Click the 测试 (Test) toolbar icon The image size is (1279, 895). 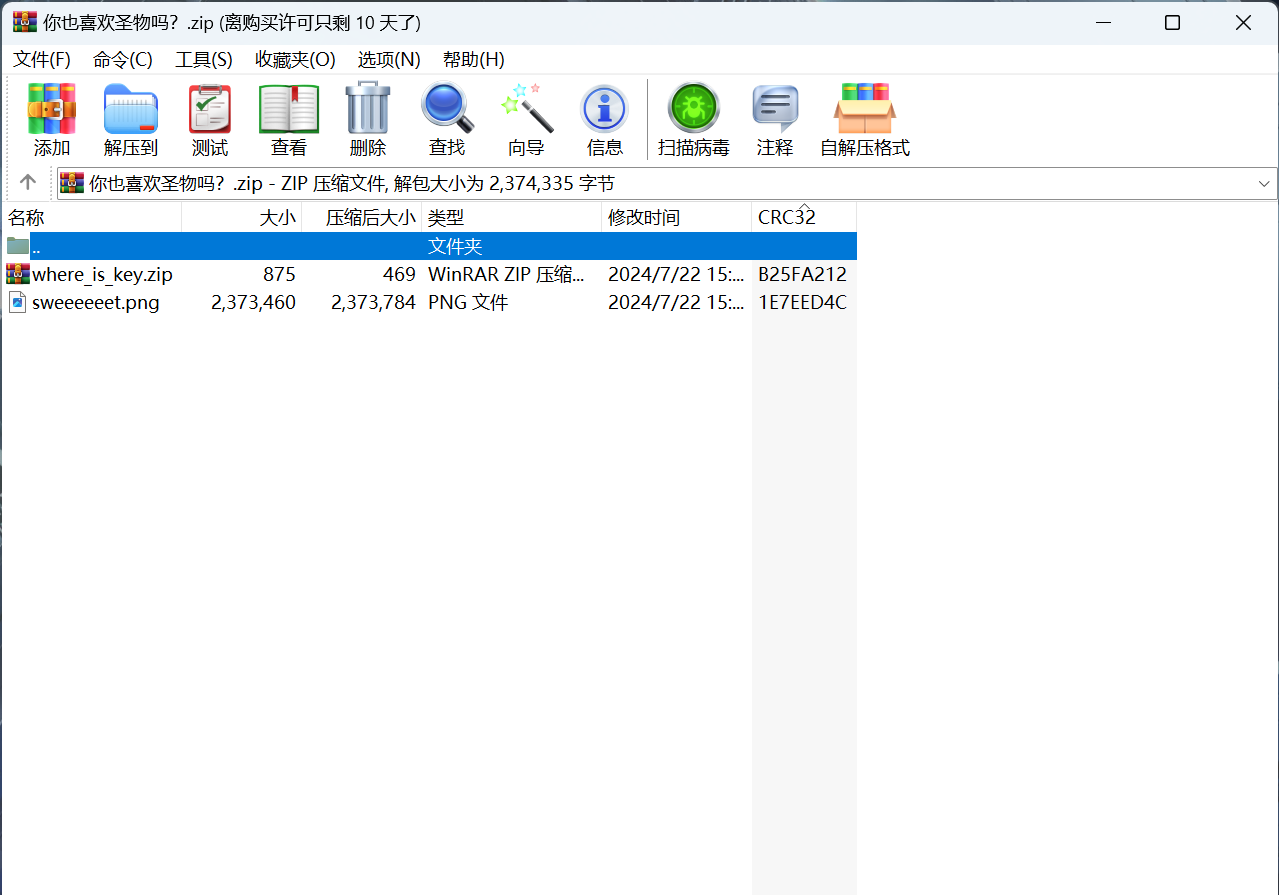pos(210,109)
